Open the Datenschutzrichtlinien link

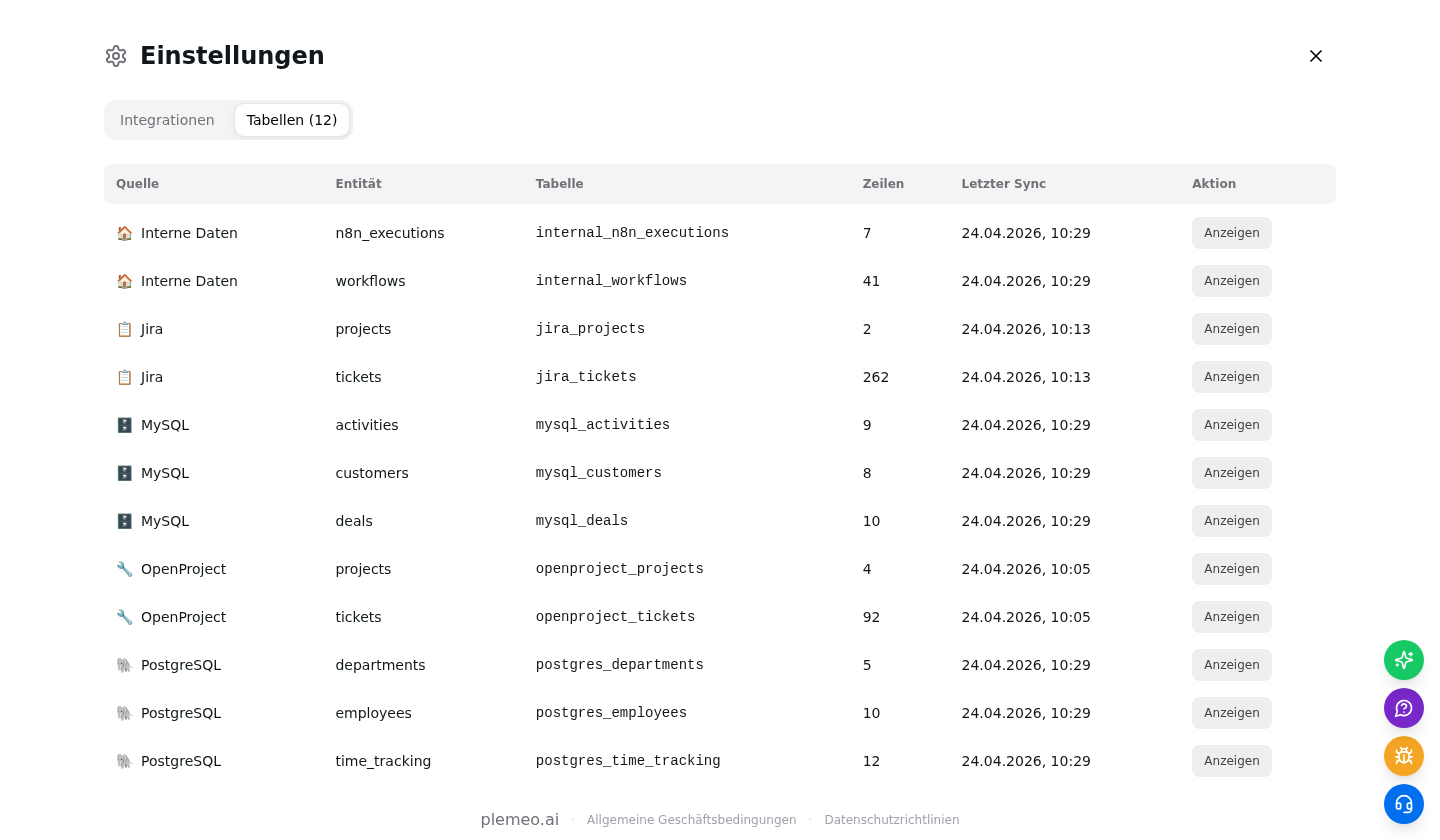tap(892, 820)
